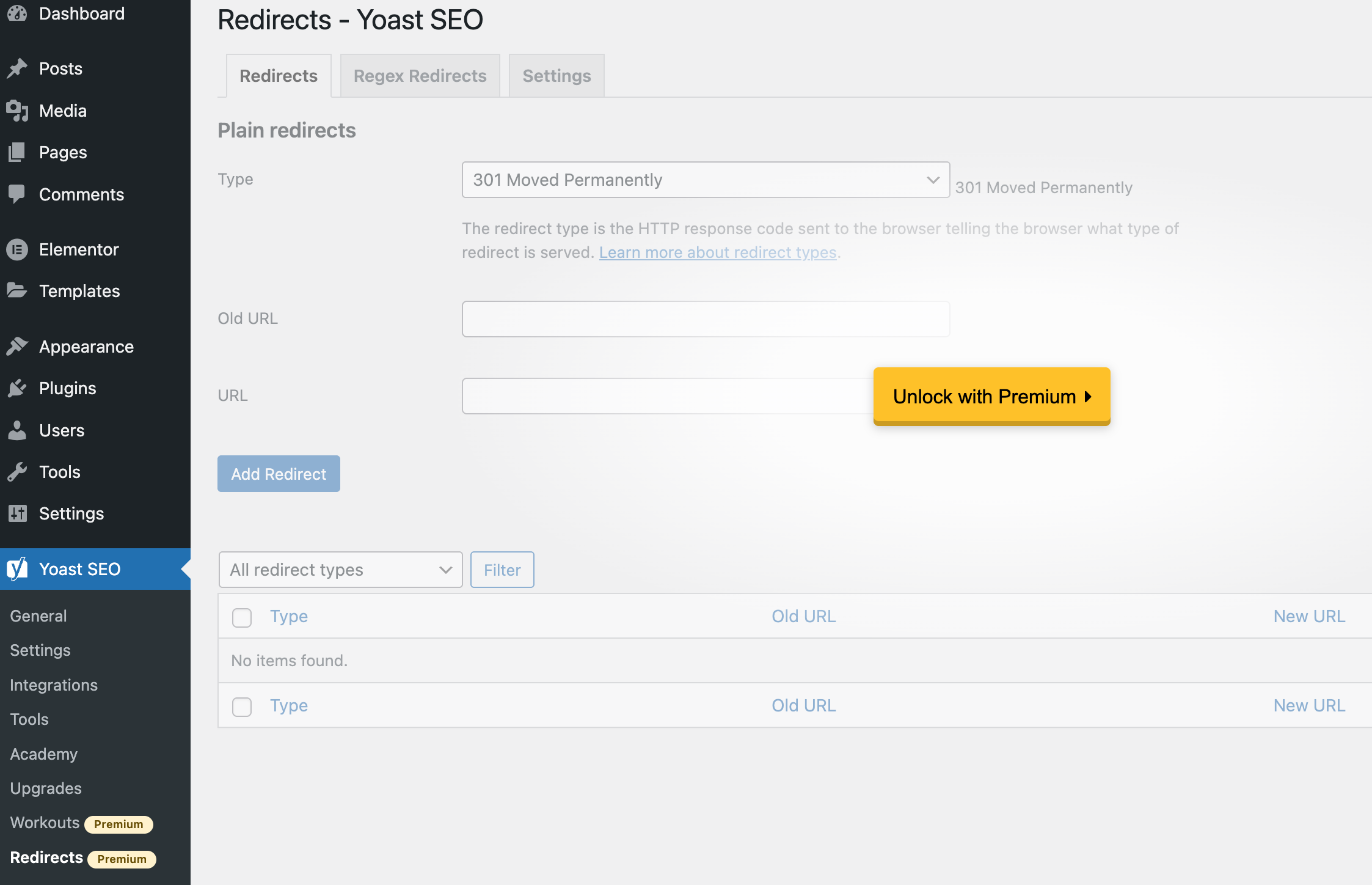Screen dimensions: 1372x885
Task: Select the Posts pushpin icon
Action: pos(17,68)
